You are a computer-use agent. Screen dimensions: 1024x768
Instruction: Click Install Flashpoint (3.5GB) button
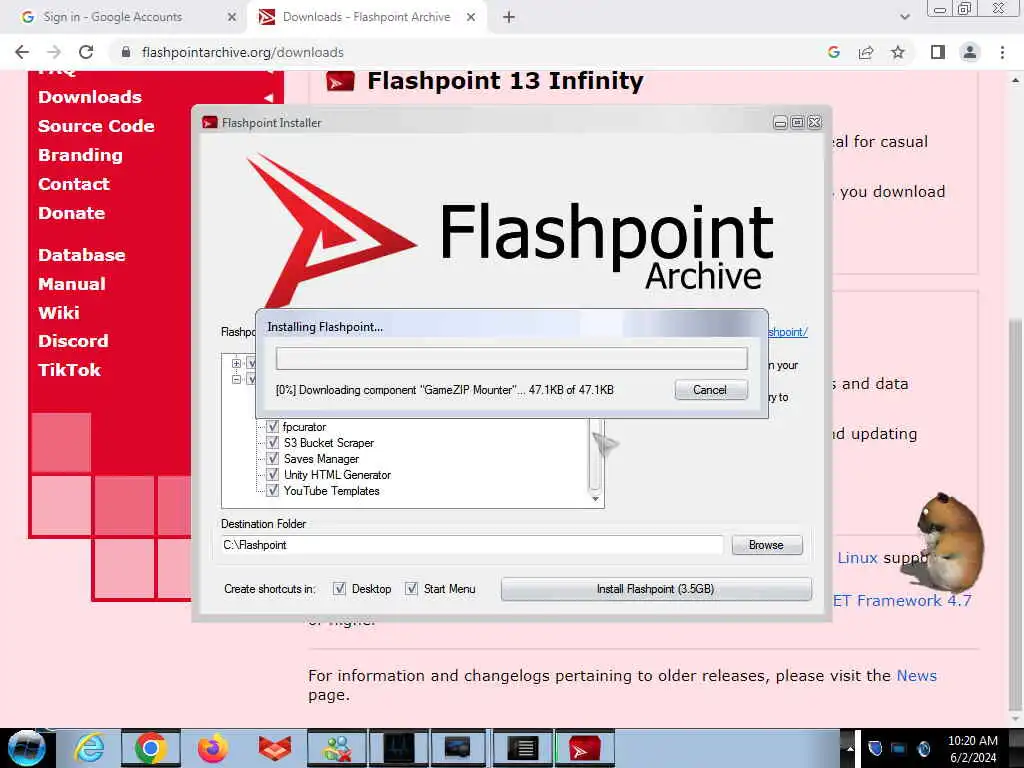click(656, 589)
